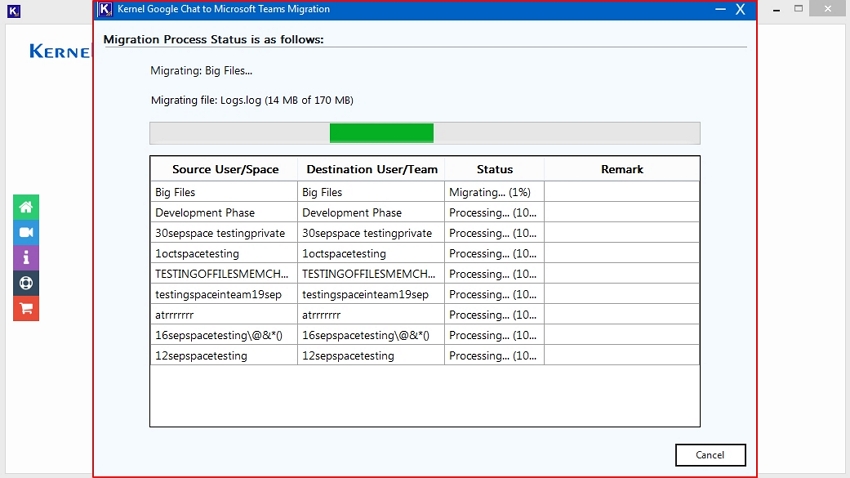Click the K app icon in background window corner
The height and width of the screenshot is (478, 850).
click(14, 11)
